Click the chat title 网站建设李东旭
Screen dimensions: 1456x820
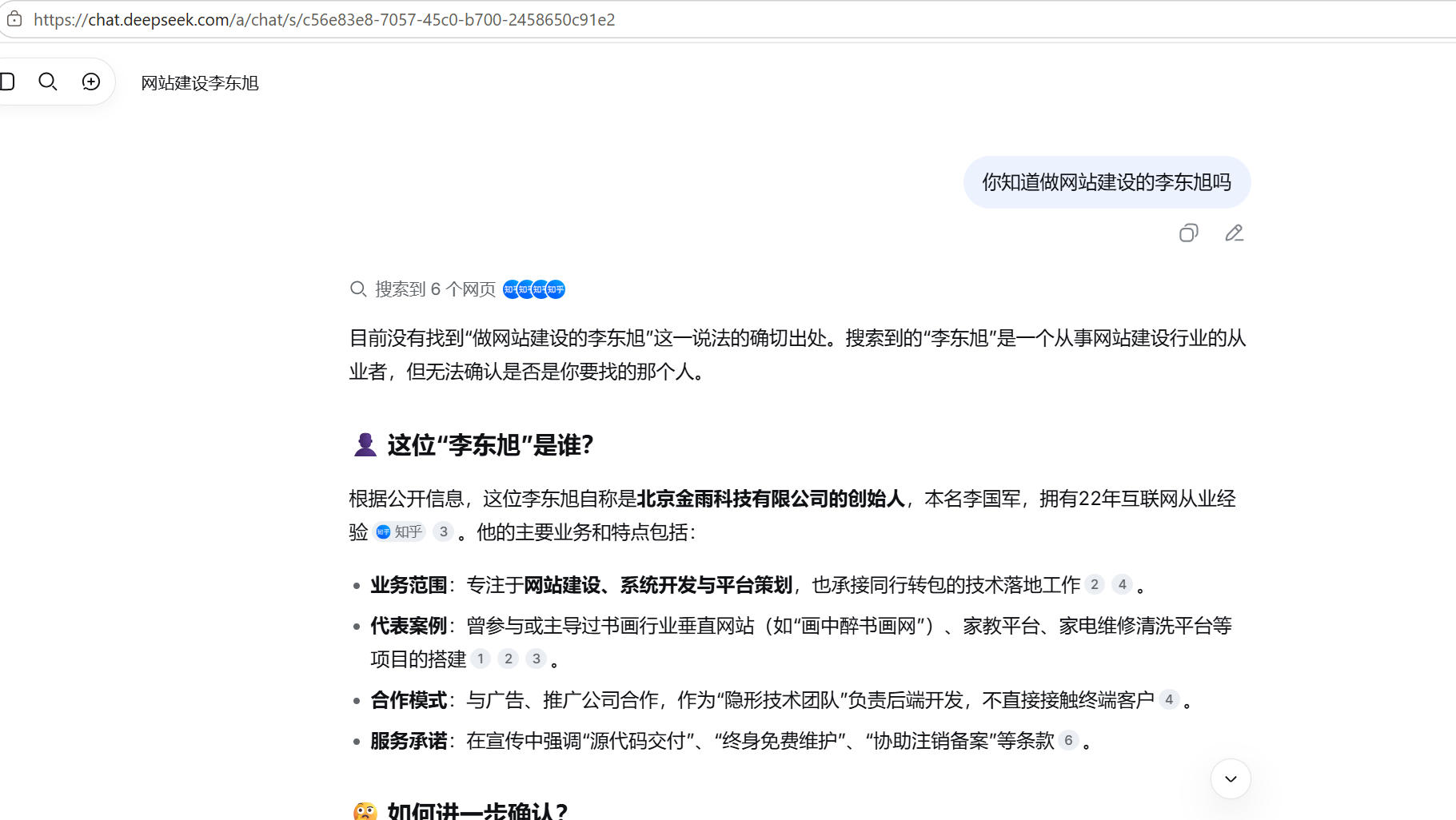[200, 83]
